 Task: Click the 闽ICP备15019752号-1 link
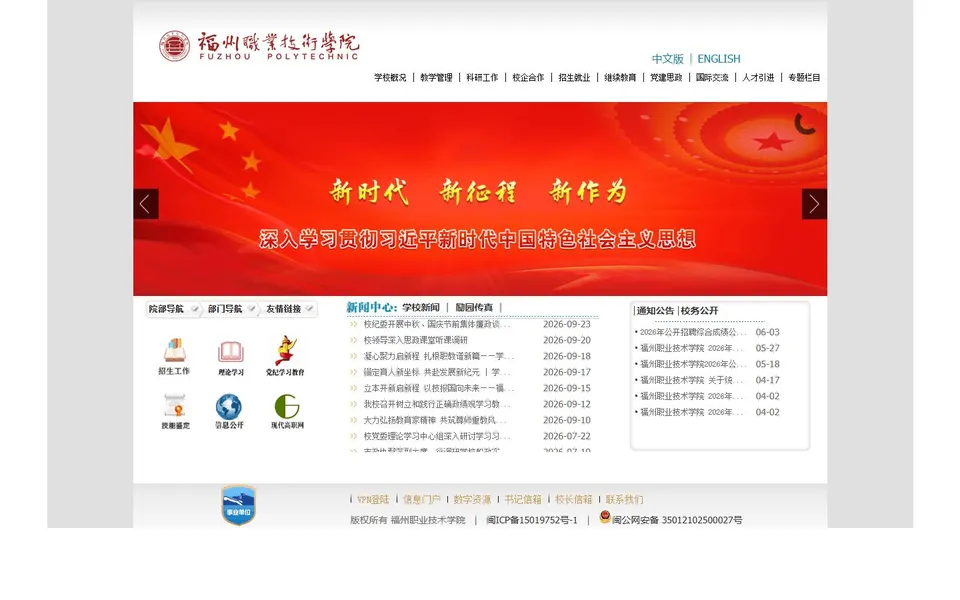click(531, 520)
